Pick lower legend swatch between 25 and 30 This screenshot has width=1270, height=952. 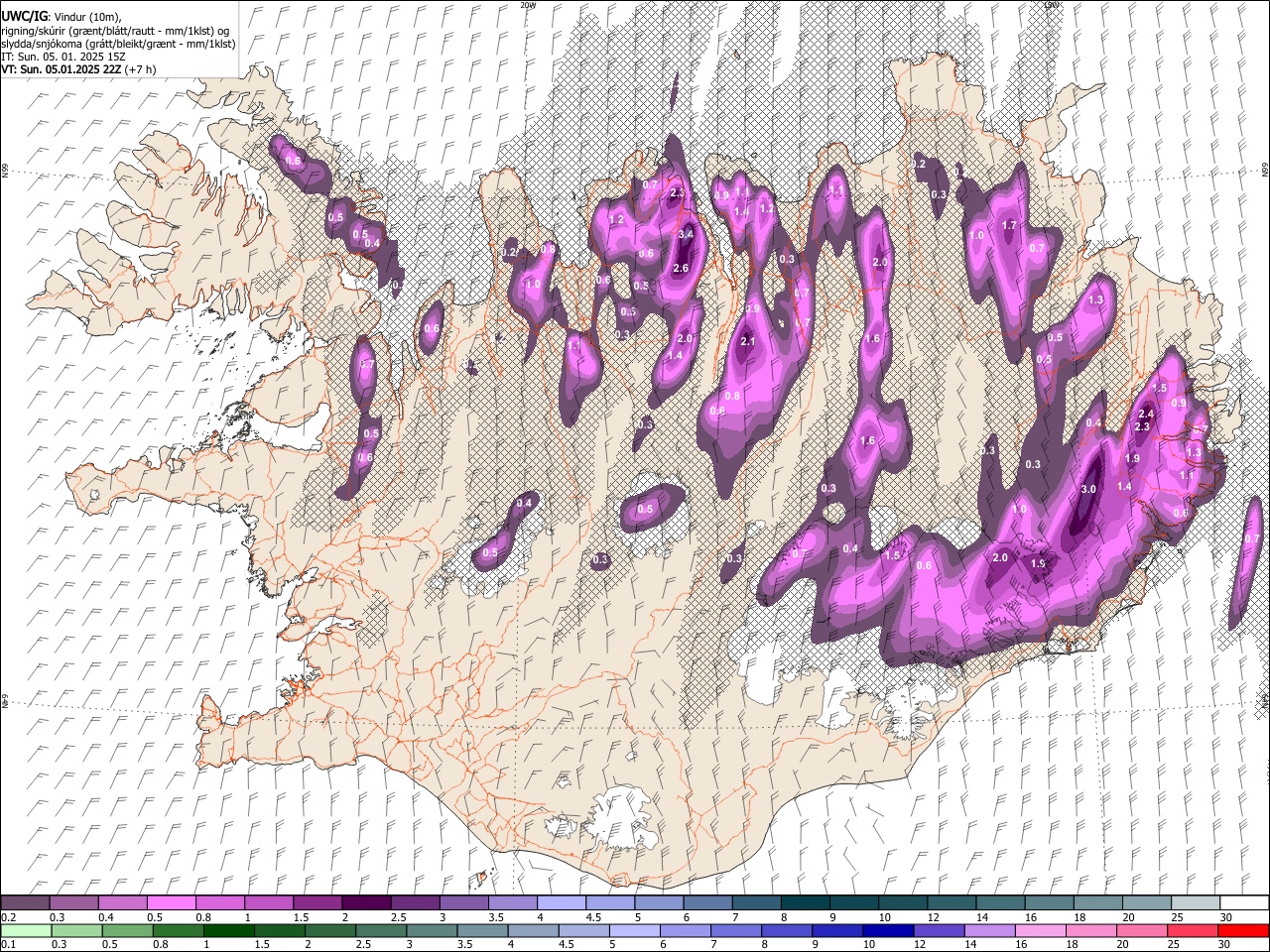coord(1193,930)
